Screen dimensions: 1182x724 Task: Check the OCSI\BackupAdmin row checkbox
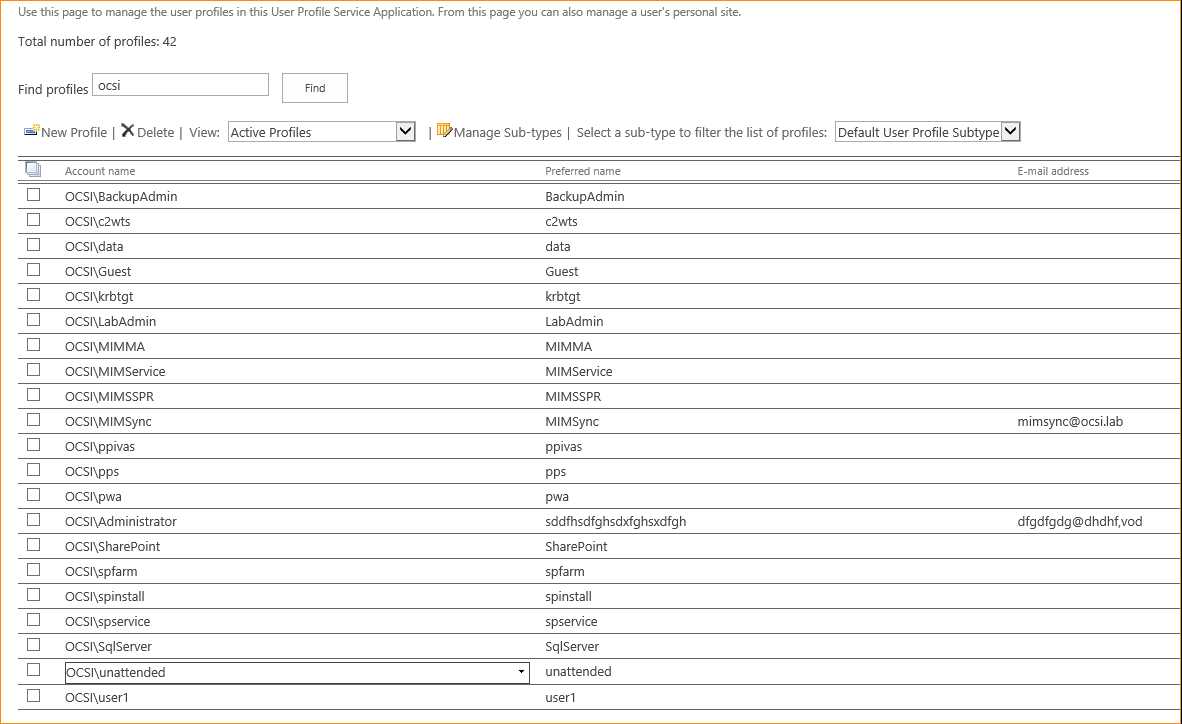coord(33,195)
